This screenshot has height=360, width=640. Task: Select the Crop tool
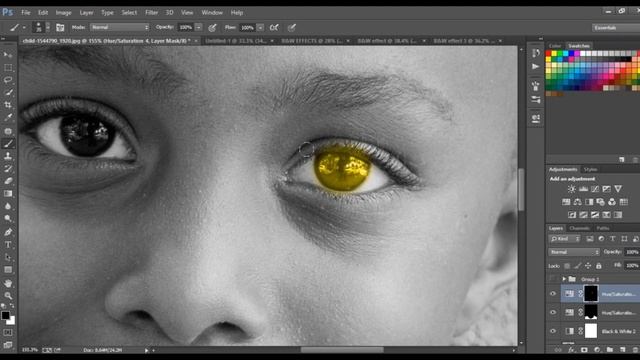click(8, 105)
